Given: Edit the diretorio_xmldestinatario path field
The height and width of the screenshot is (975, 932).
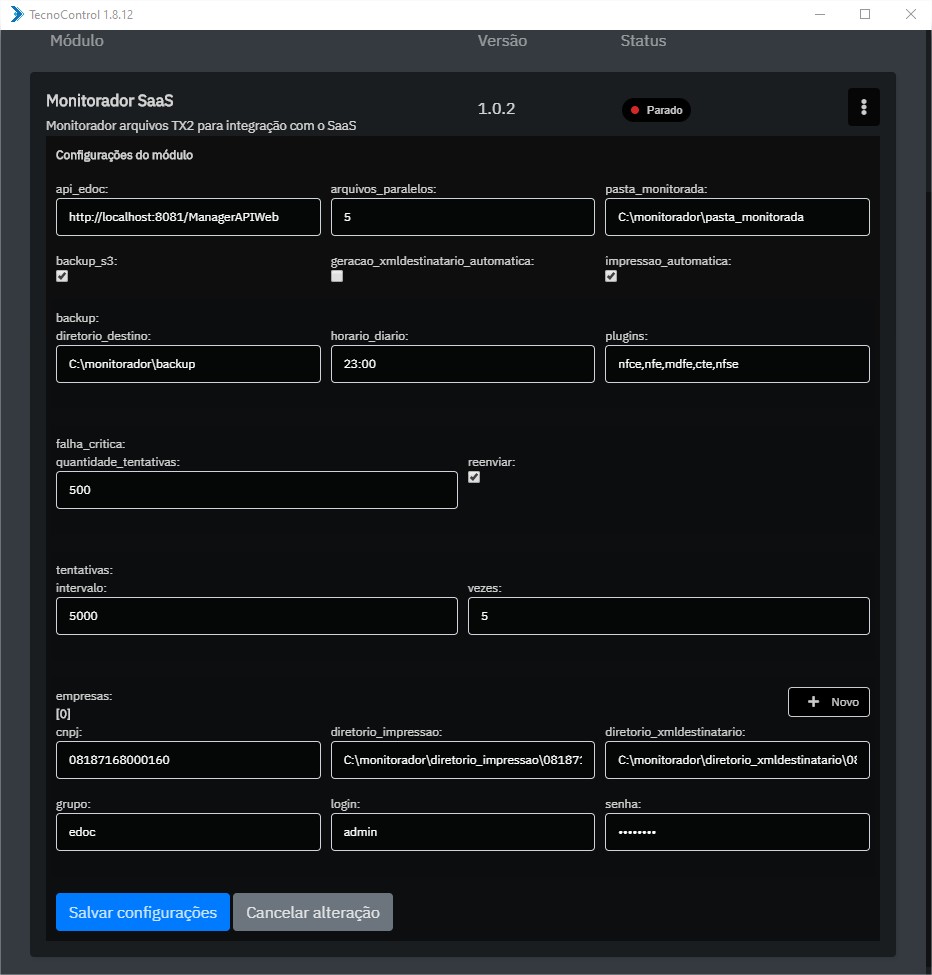Looking at the screenshot, I should click(737, 760).
